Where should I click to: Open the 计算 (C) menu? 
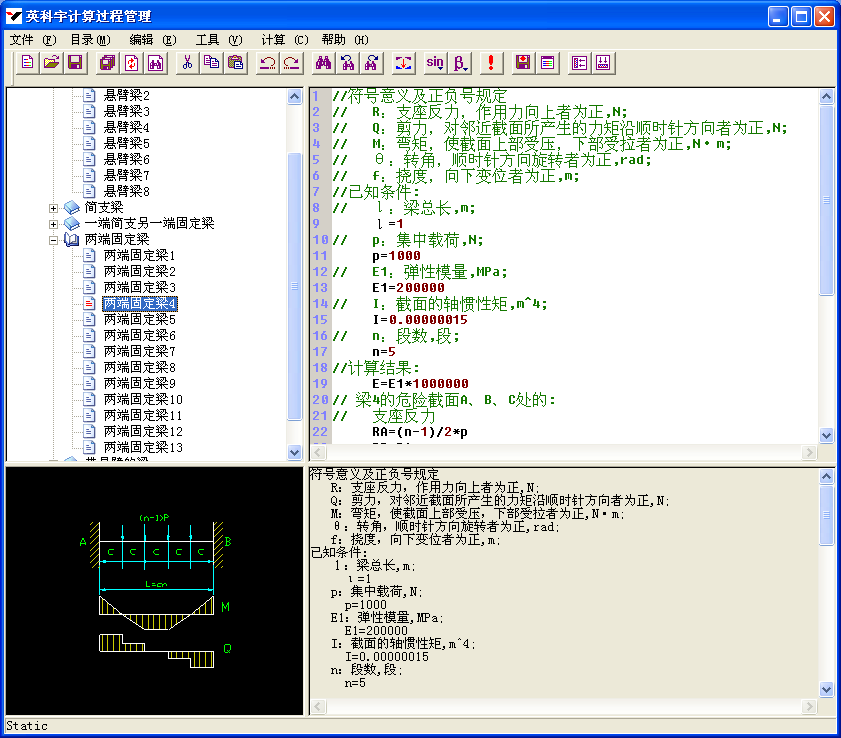pos(284,40)
